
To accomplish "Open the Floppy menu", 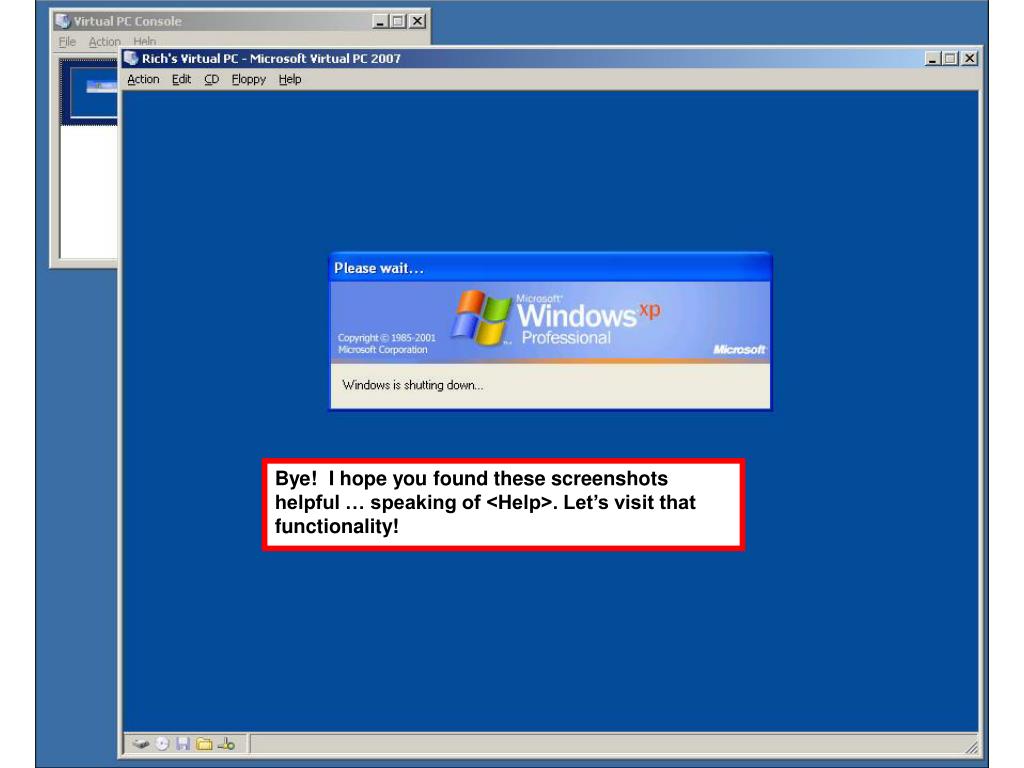I will [249, 80].
